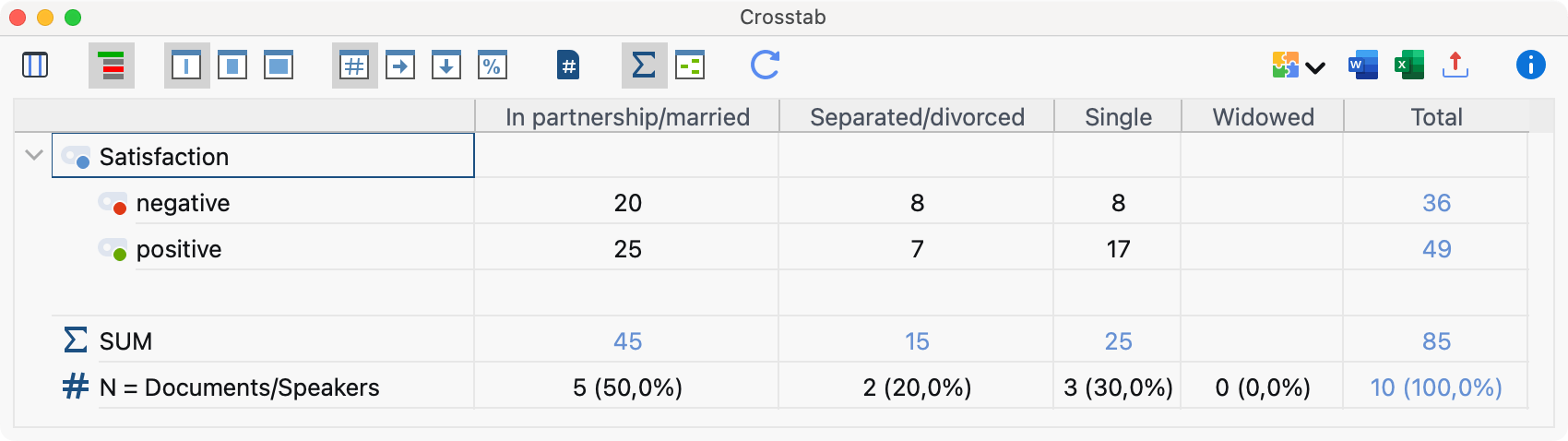
Task: Click the refresh arrow icon
Action: pyautogui.click(x=765, y=66)
